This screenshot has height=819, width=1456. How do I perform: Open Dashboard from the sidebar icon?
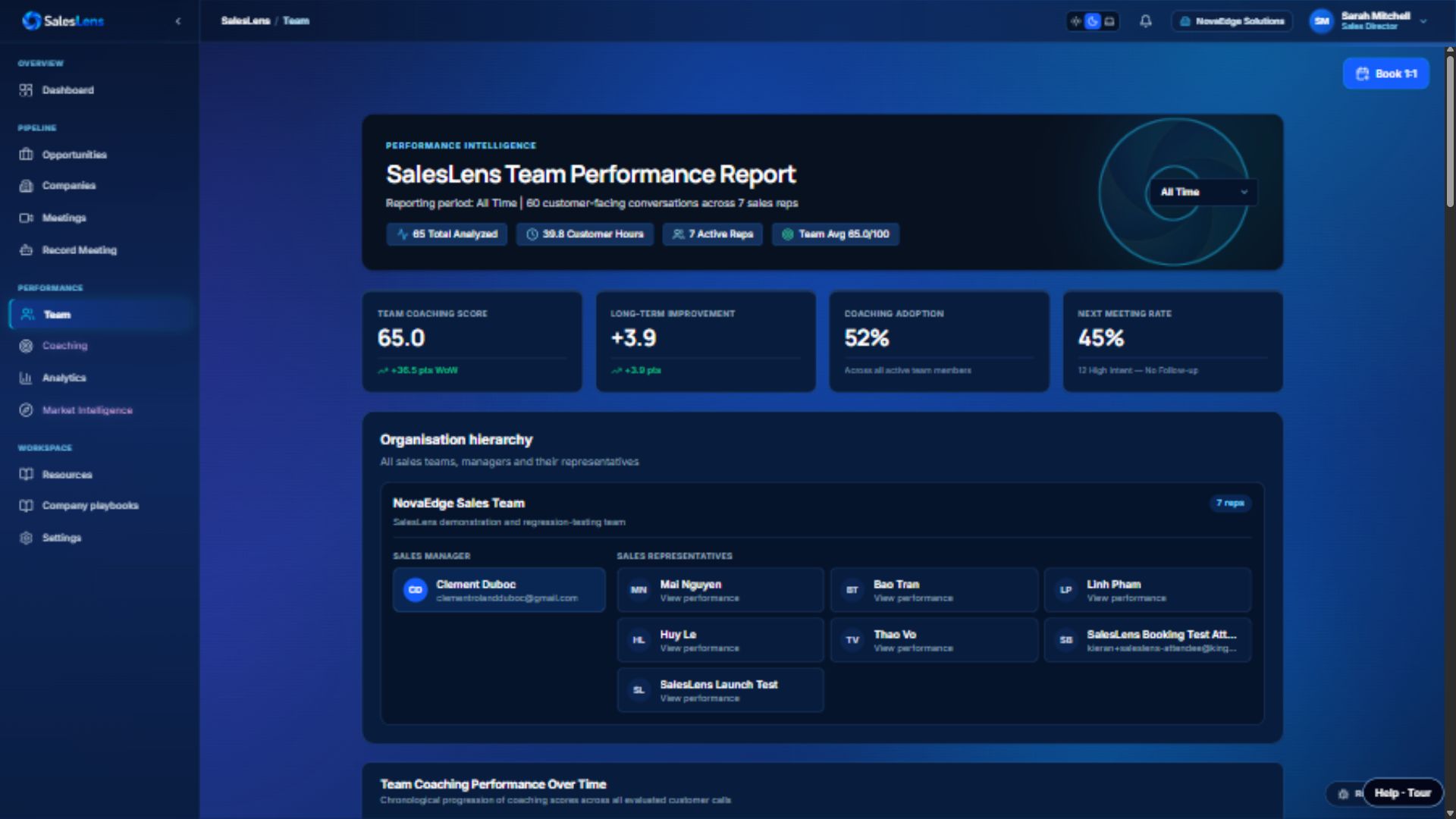click(x=26, y=90)
